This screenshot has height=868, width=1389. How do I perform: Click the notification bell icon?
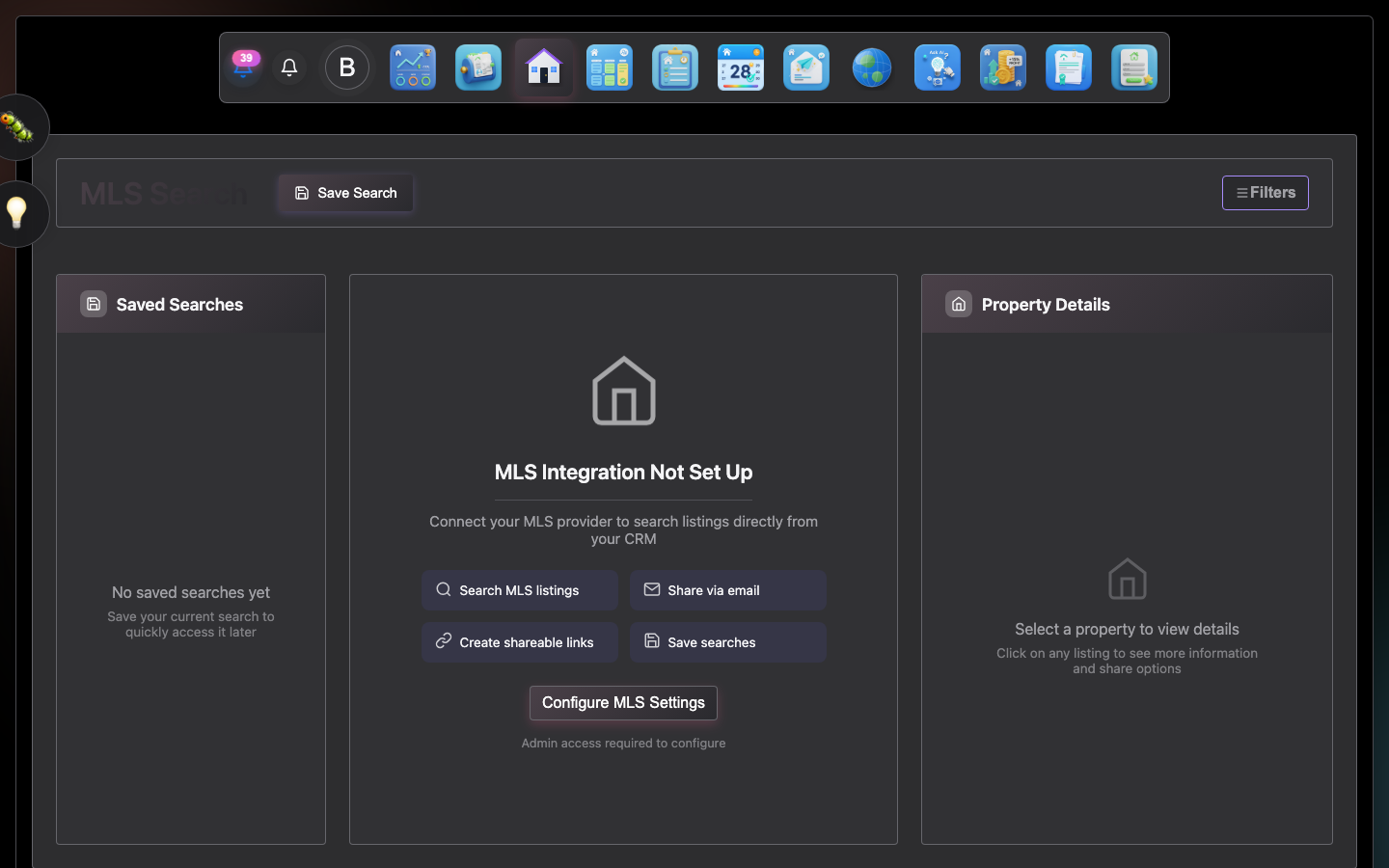pyautogui.click(x=289, y=68)
